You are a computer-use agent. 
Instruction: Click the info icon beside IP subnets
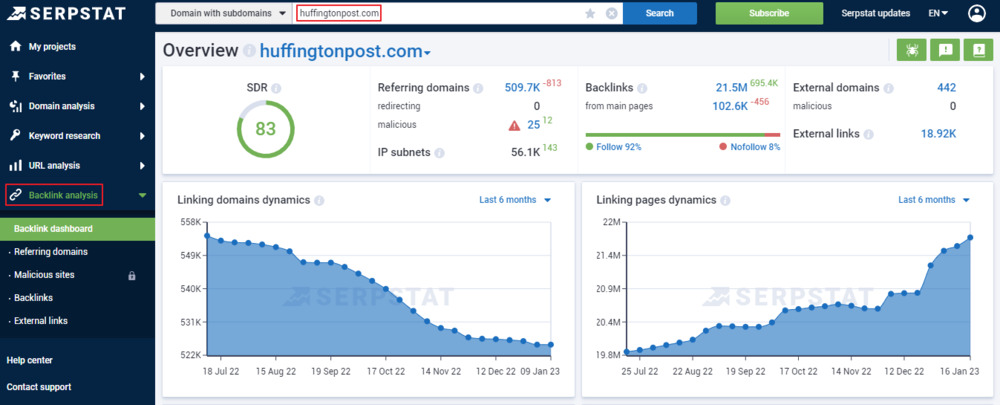pos(439,153)
